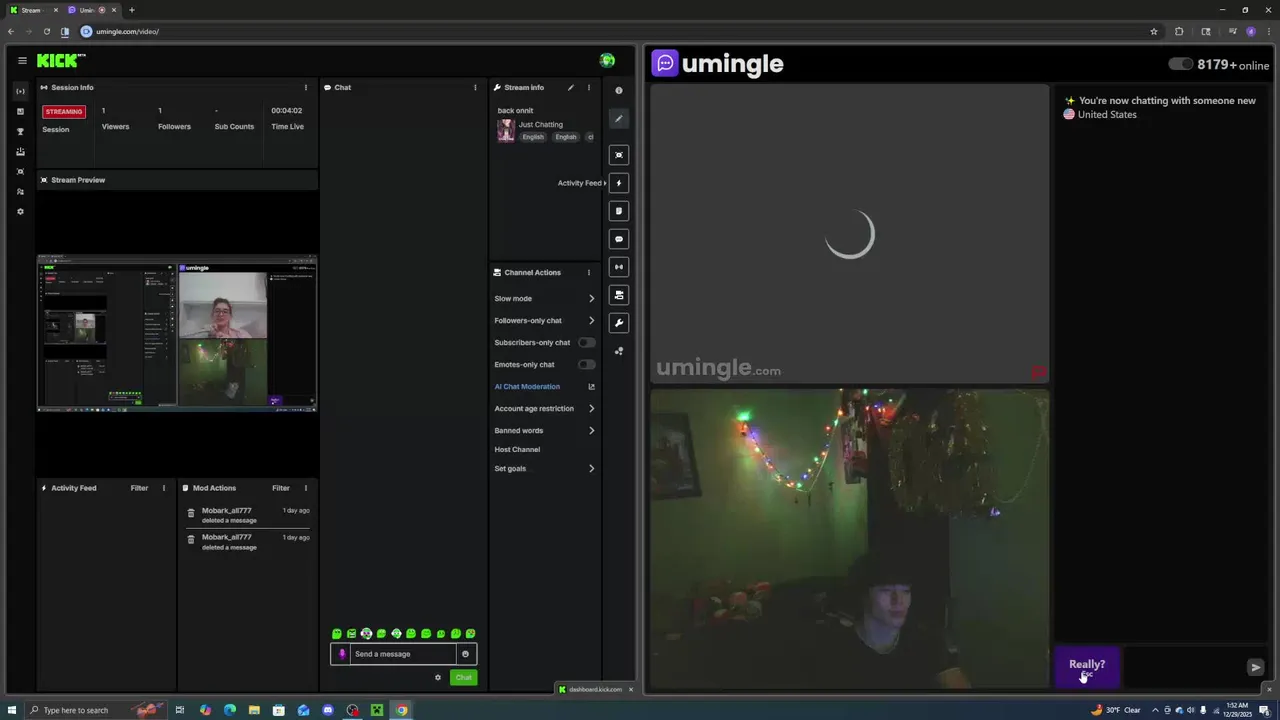The height and width of the screenshot is (720, 1280).
Task: Click the Just Chatting category thumbnail
Action: tap(506, 130)
